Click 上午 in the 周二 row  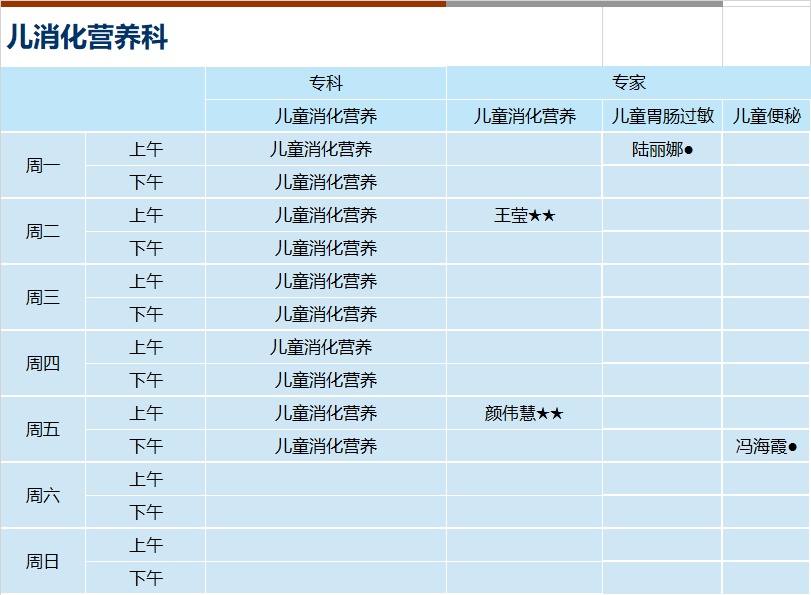pos(146,215)
